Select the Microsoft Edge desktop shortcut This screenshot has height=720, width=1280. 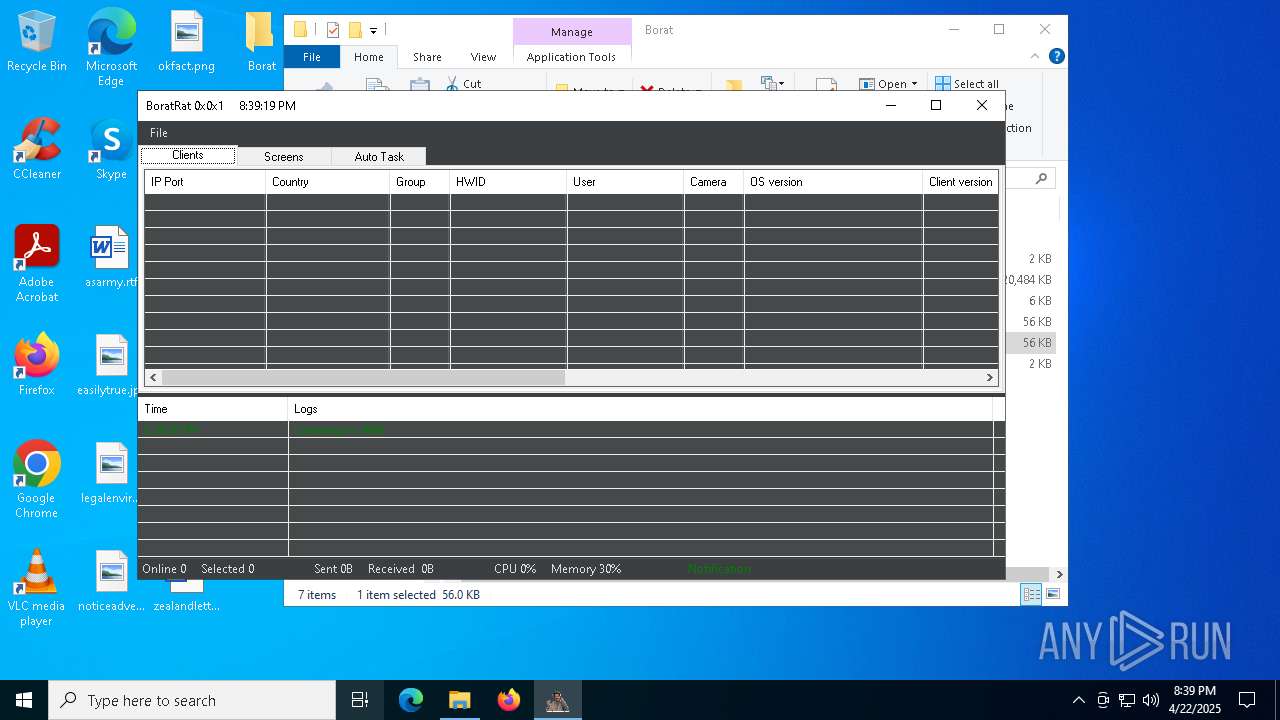click(111, 48)
